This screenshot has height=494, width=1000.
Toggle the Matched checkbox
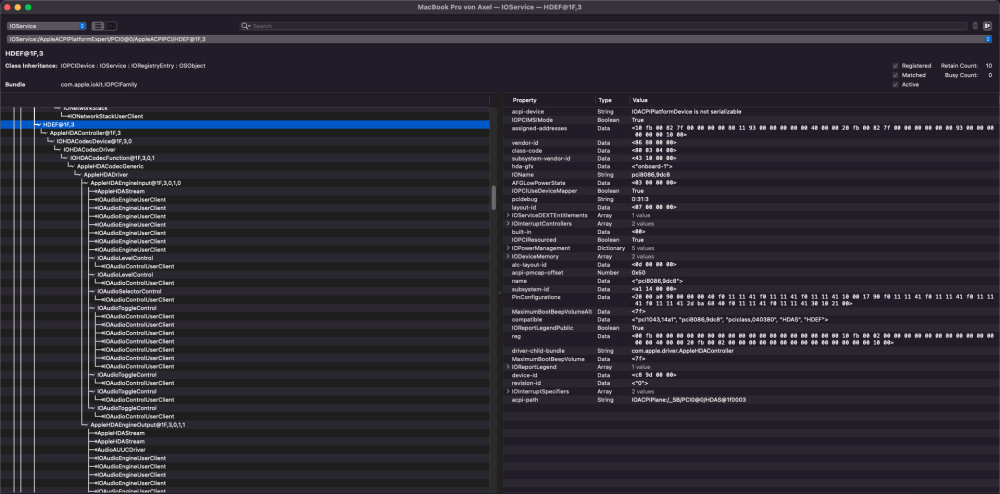tap(895, 75)
